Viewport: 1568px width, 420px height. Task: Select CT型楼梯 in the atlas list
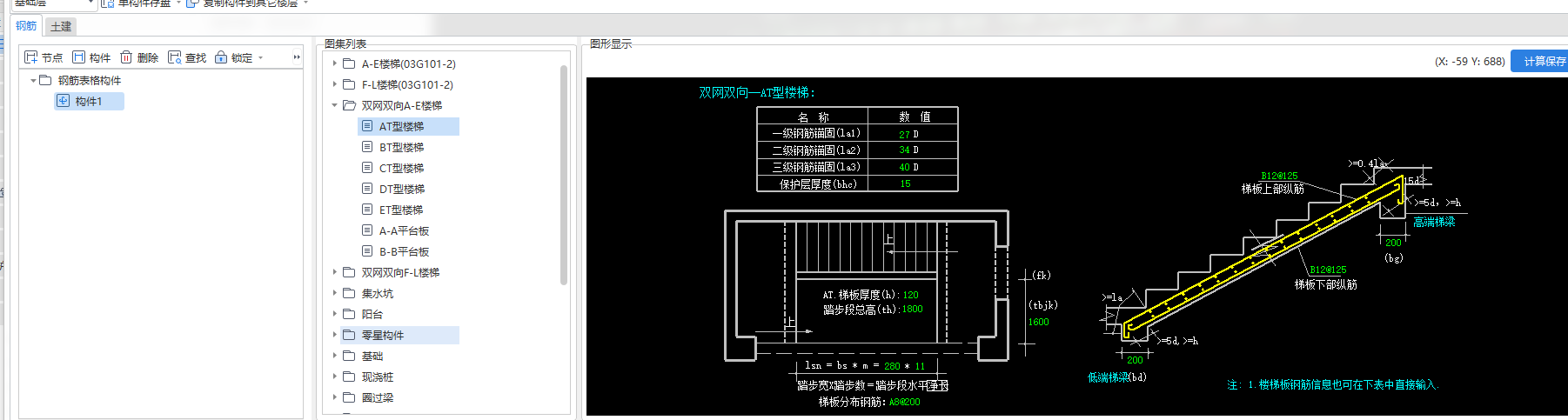coord(401,168)
